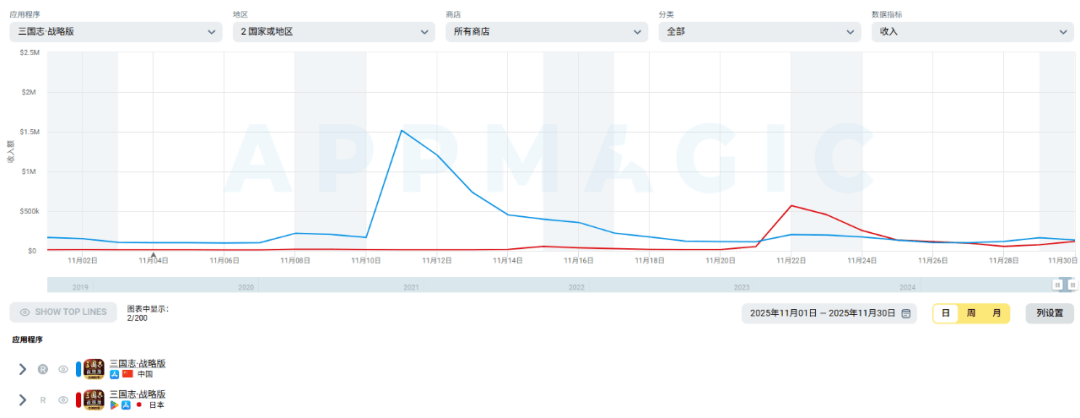The height and width of the screenshot is (418, 1080).
Task: Switch to the 周 weekly granularity tab
Action: (970, 313)
